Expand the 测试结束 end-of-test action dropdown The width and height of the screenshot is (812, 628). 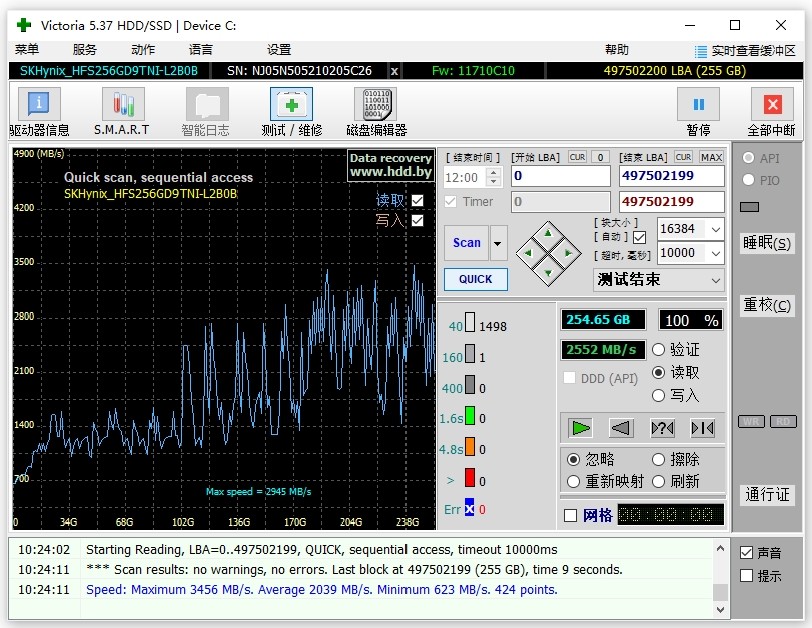coord(715,280)
